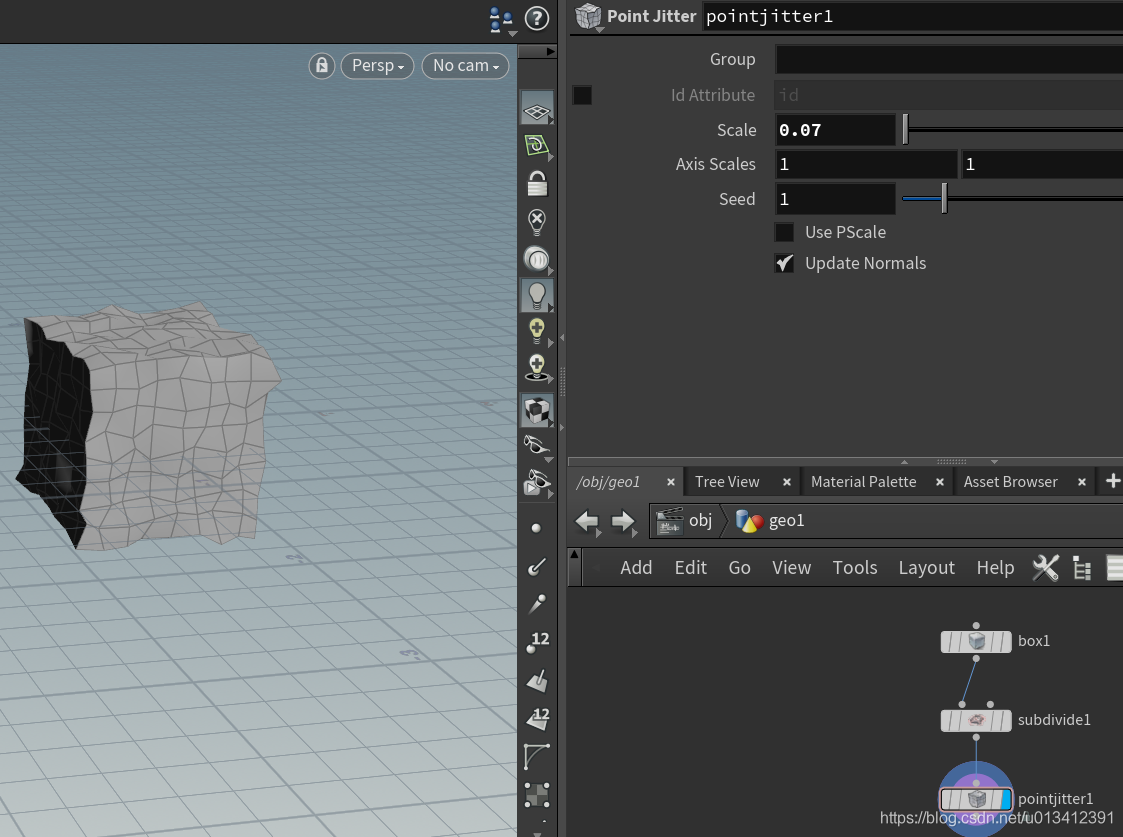
Task: Click the viewer linking people icon
Action: coord(501,18)
